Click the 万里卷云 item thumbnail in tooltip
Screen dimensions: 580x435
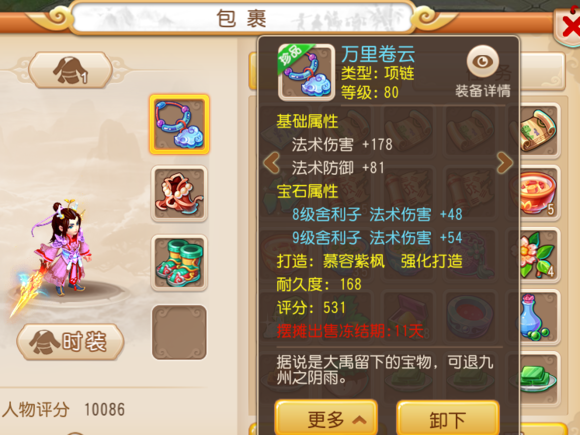307,72
